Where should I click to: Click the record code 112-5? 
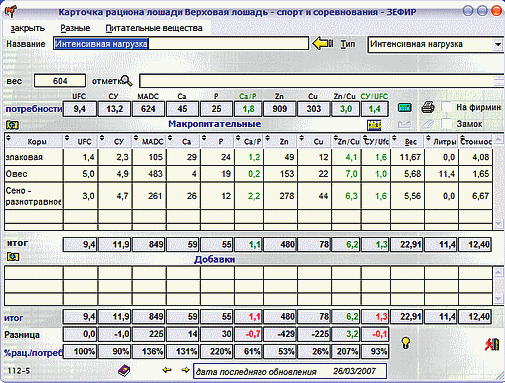point(19,370)
